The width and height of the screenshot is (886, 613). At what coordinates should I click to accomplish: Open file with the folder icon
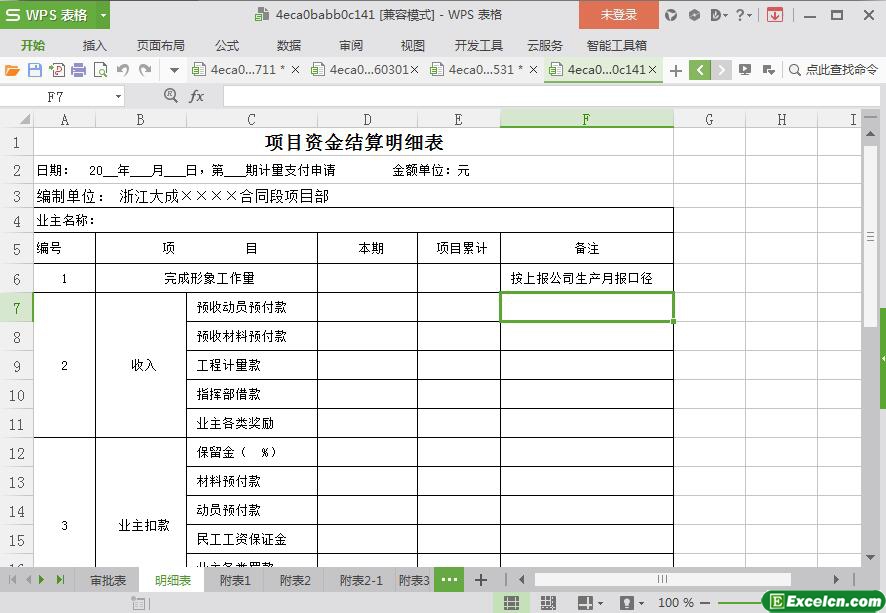pyautogui.click(x=12, y=70)
